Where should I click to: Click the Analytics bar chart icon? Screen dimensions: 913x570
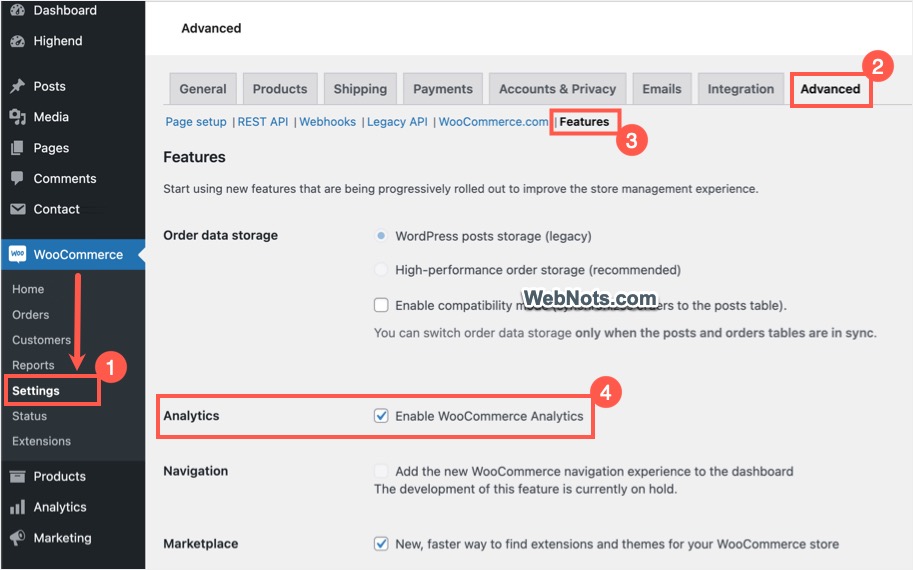coord(17,507)
